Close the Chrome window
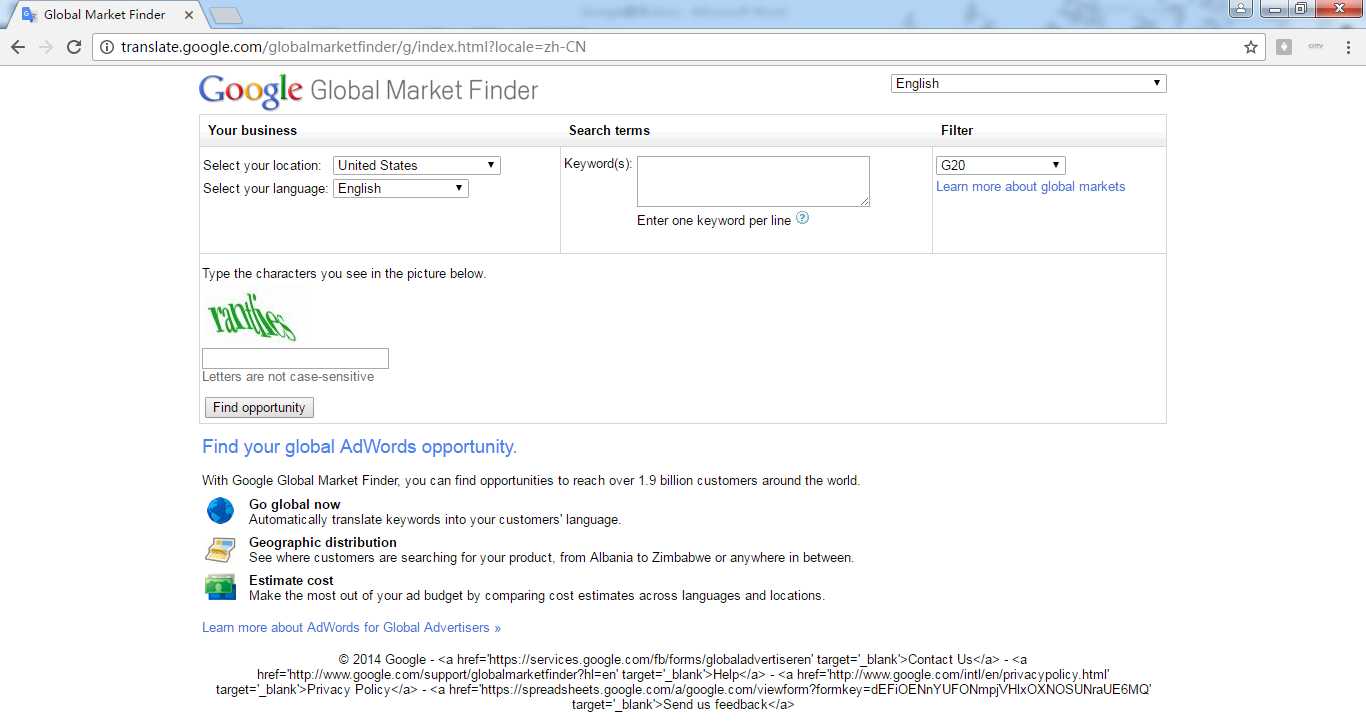 coord(1337,9)
